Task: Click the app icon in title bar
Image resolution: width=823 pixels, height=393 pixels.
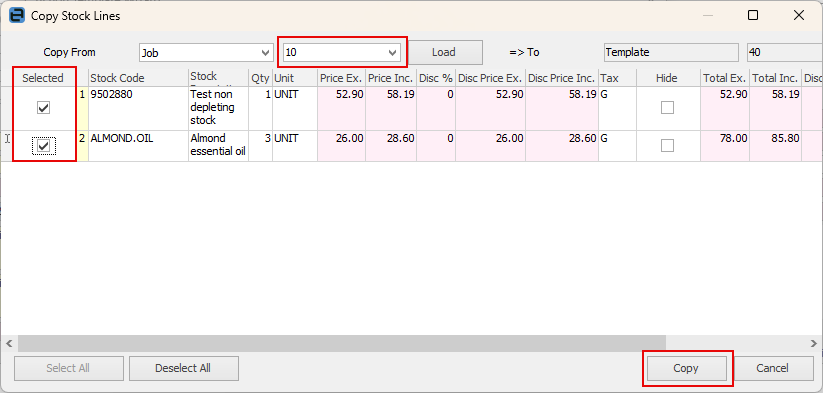Action: click(x=17, y=15)
